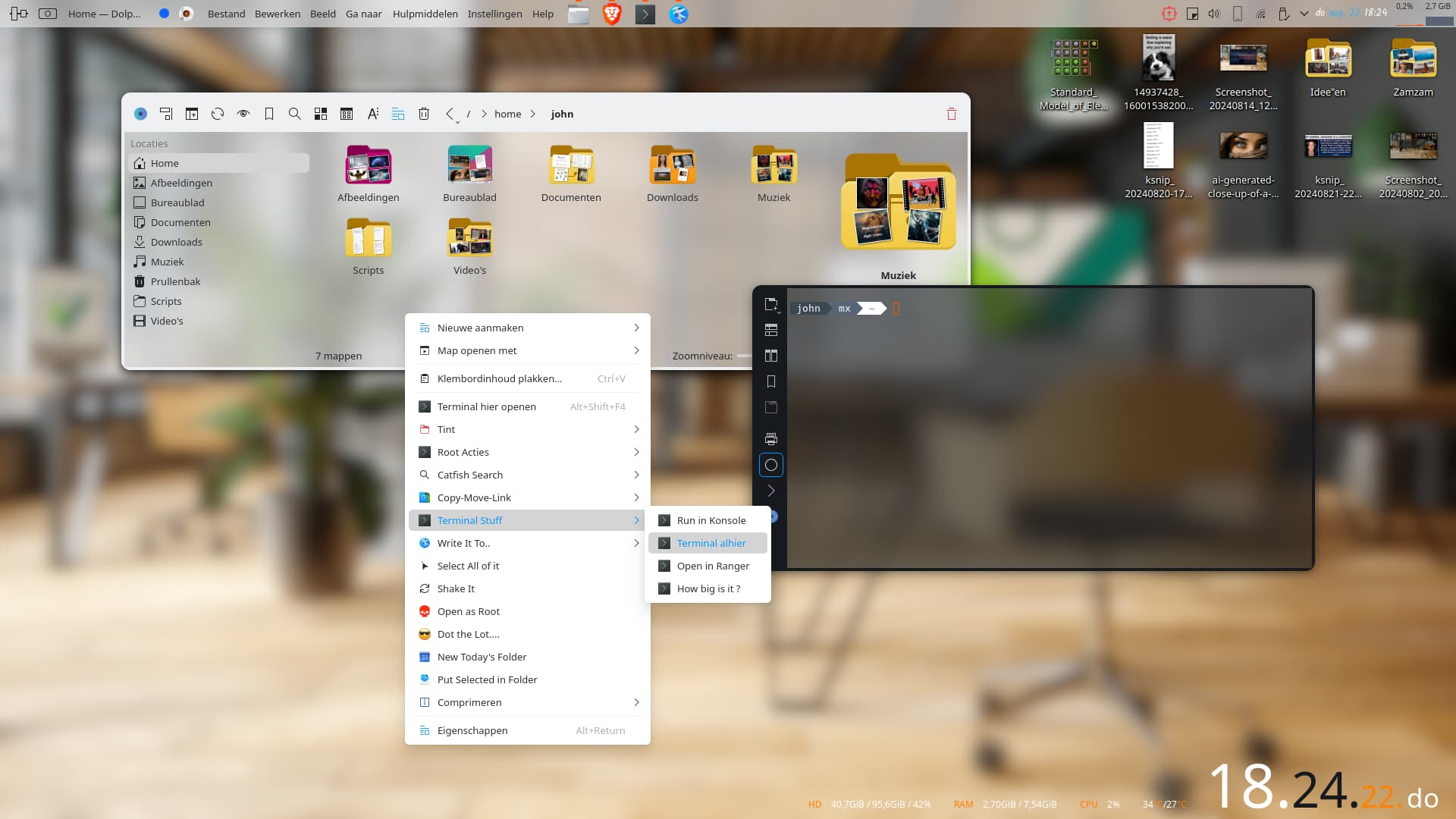The height and width of the screenshot is (819, 1456).
Task: Launch Brave browser from the top panel
Action: tap(612, 14)
